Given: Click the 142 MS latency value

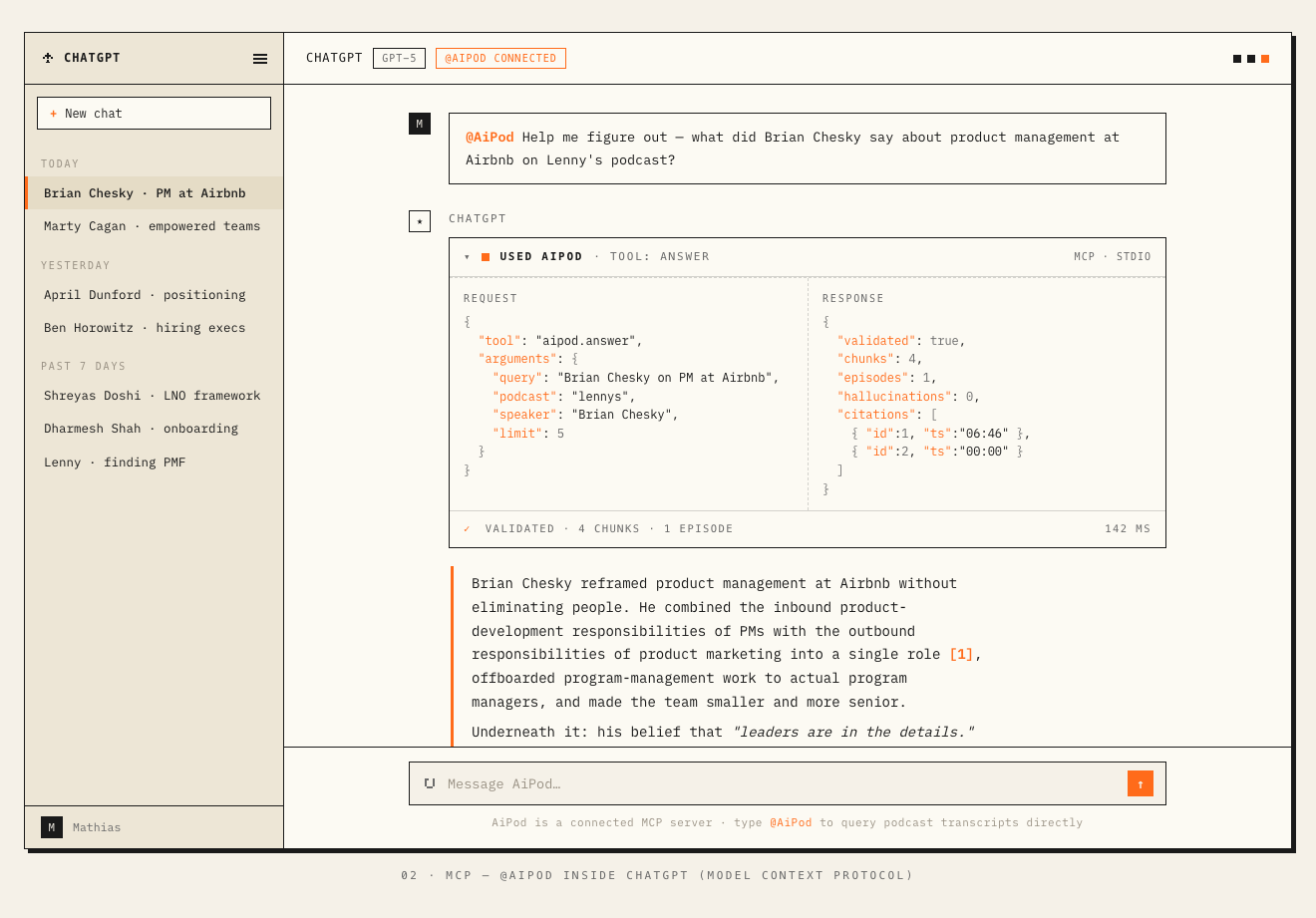Looking at the screenshot, I should [x=1128, y=529].
